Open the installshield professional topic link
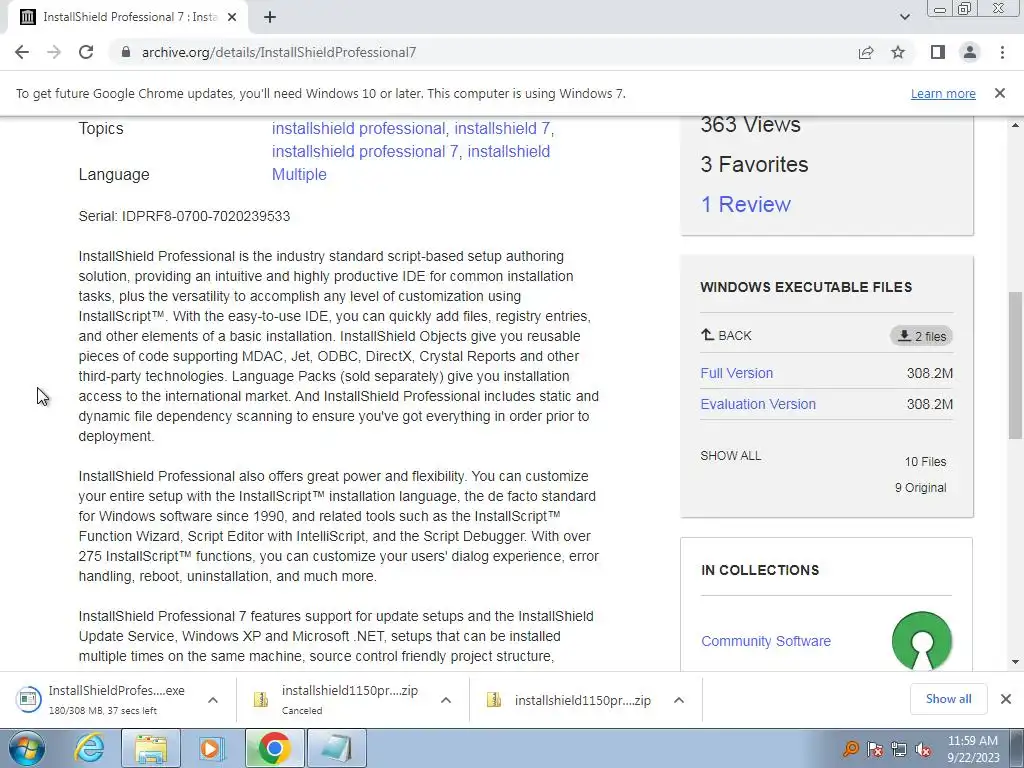Image resolution: width=1024 pixels, height=768 pixels. [359, 129]
